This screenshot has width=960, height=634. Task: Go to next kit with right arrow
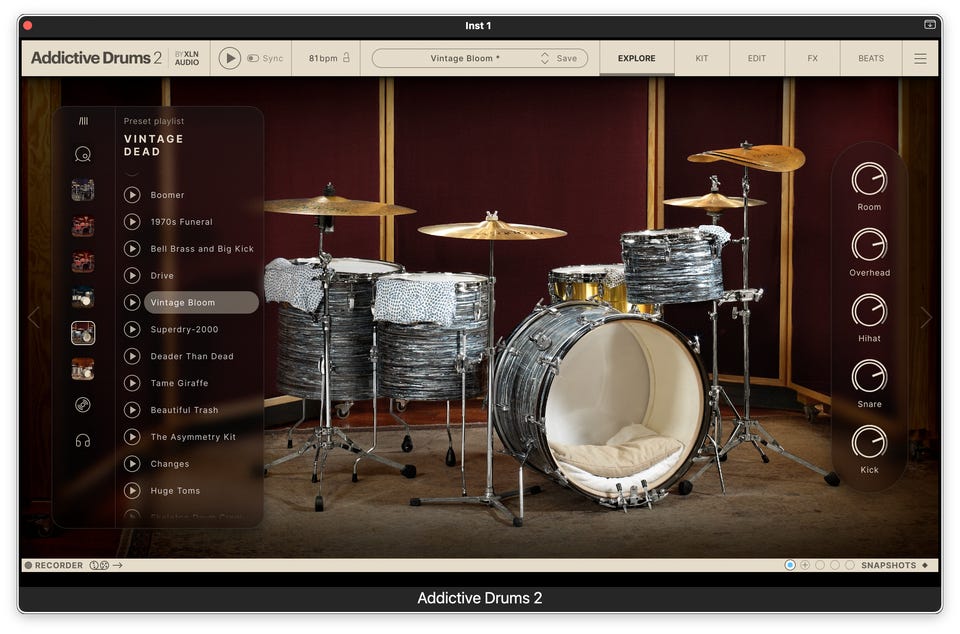pos(926,317)
